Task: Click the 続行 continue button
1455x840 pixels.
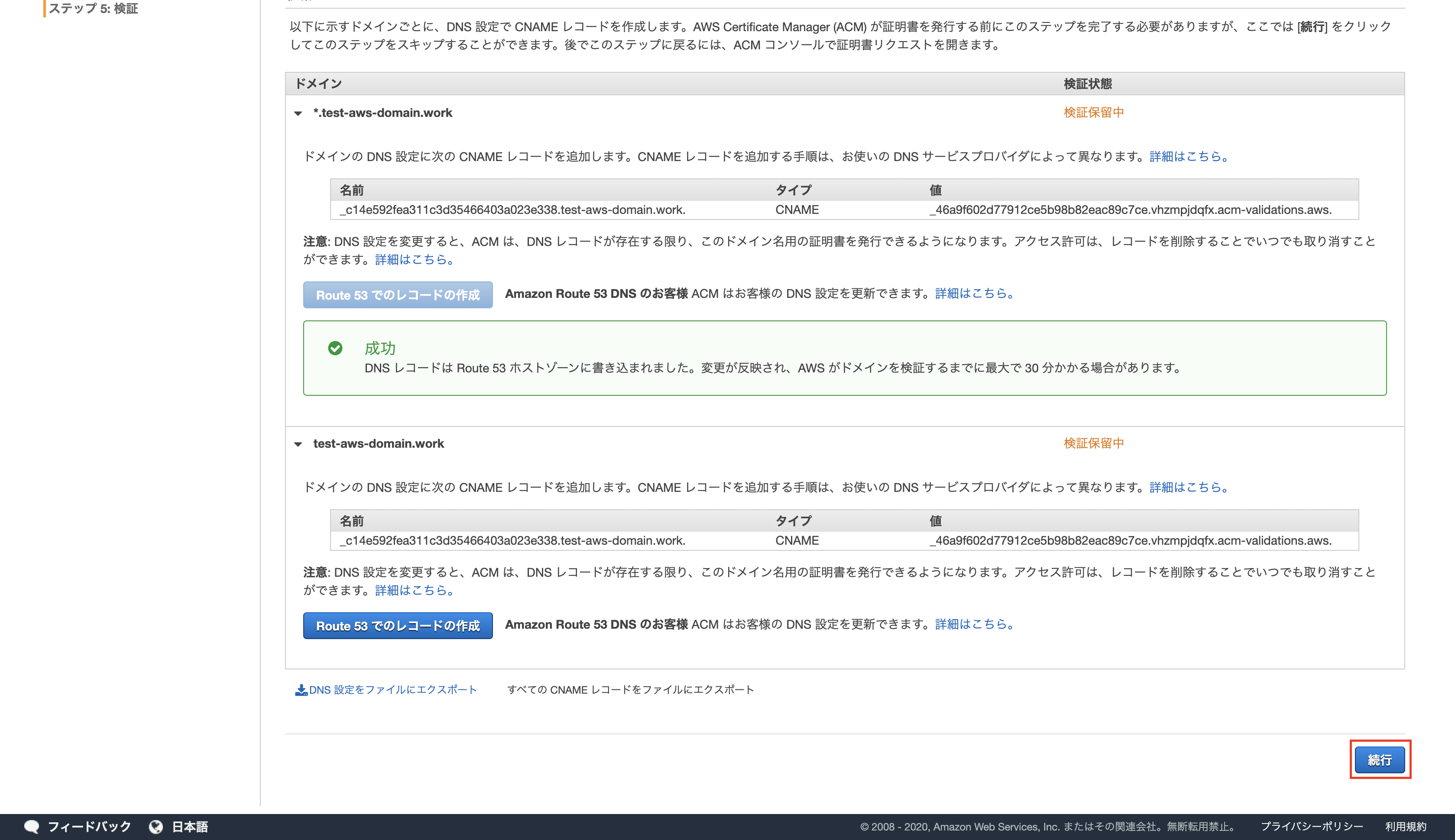Action: point(1379,760)
